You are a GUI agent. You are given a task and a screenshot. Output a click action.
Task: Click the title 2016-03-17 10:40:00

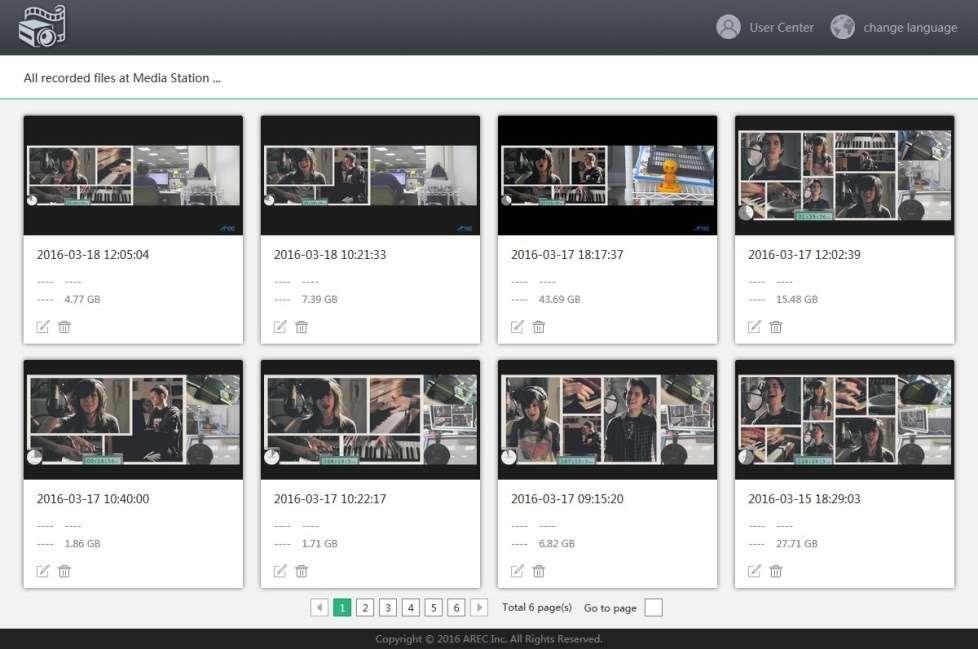pos(93,499)
